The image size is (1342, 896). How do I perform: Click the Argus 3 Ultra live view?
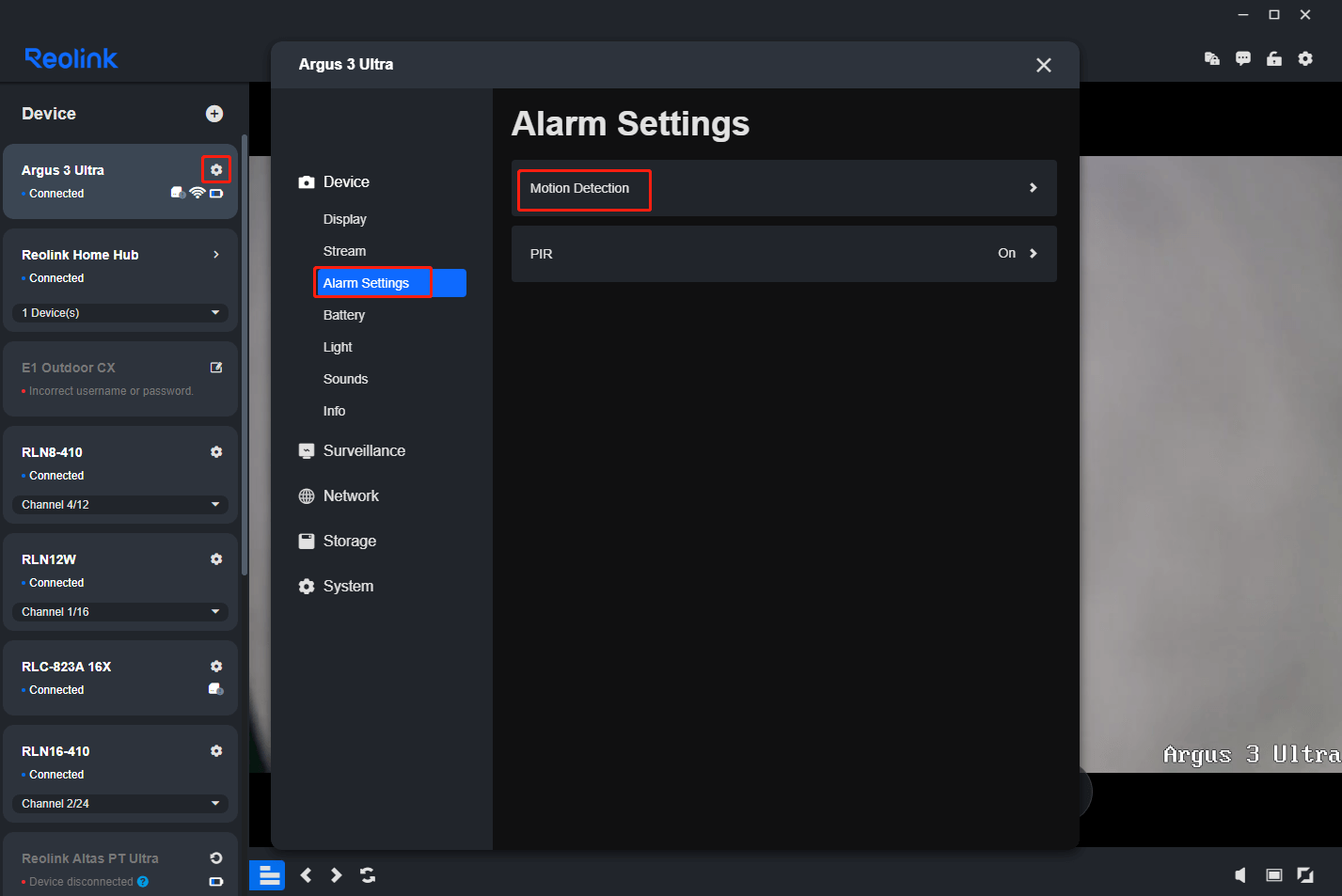pyautogui.click(x=1210, y=464)
